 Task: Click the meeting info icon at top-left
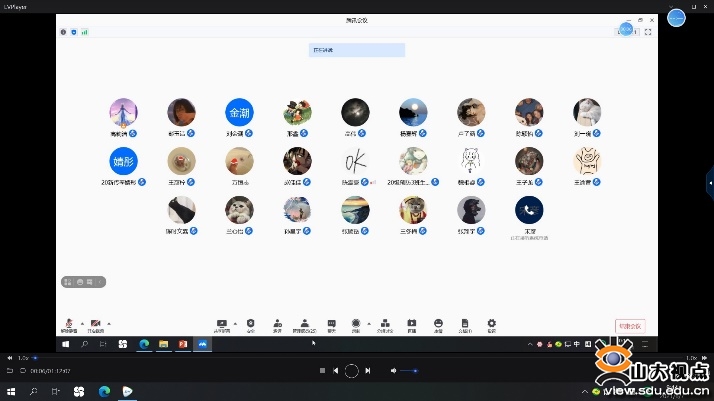63,32
